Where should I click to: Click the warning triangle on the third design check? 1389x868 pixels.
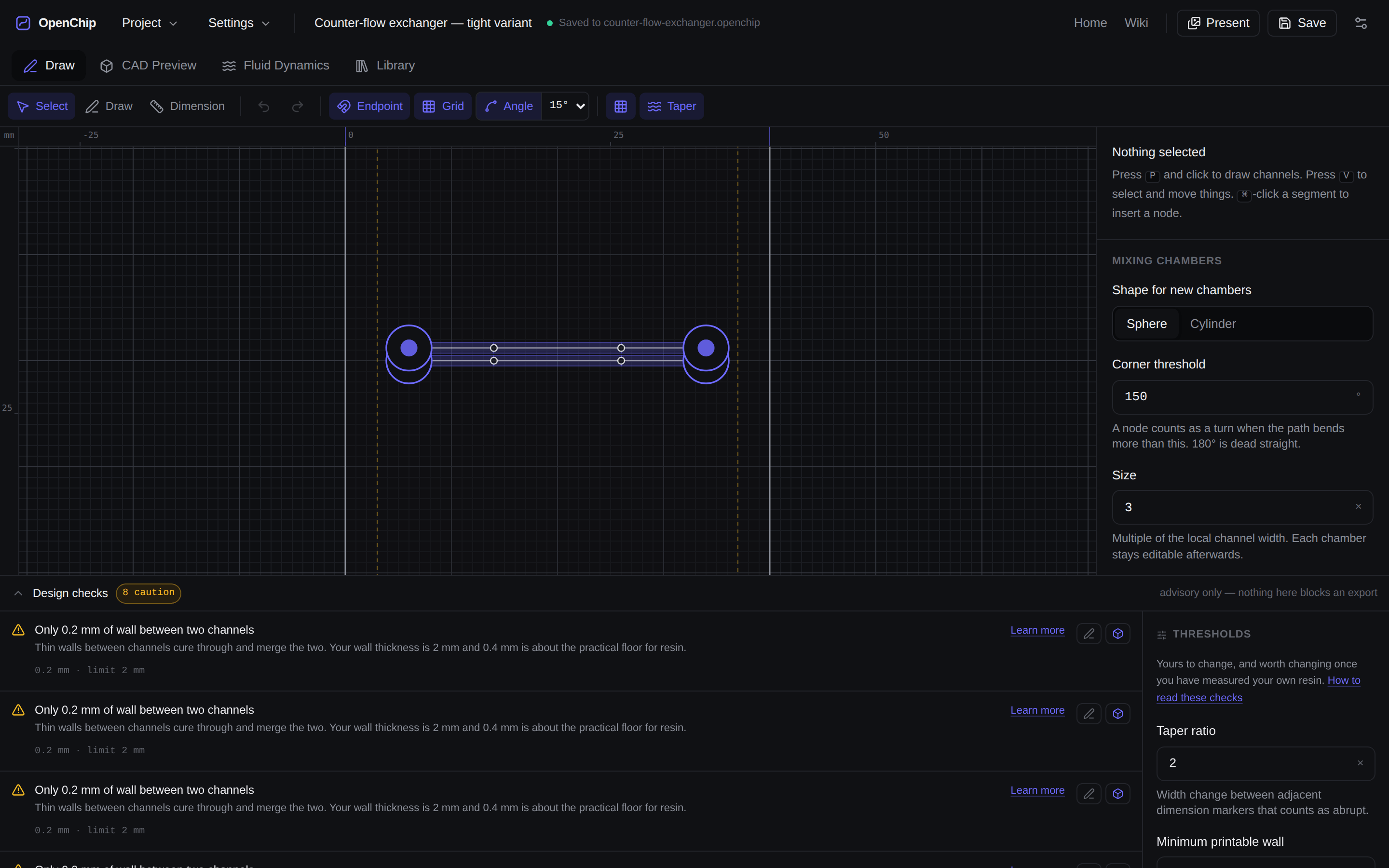click(18, 790)
